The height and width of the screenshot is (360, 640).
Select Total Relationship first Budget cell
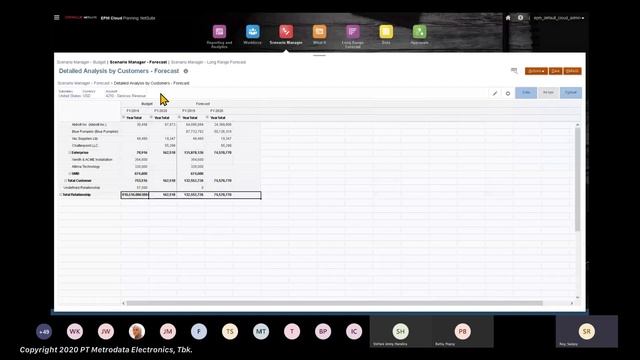(x=135, y=195)
